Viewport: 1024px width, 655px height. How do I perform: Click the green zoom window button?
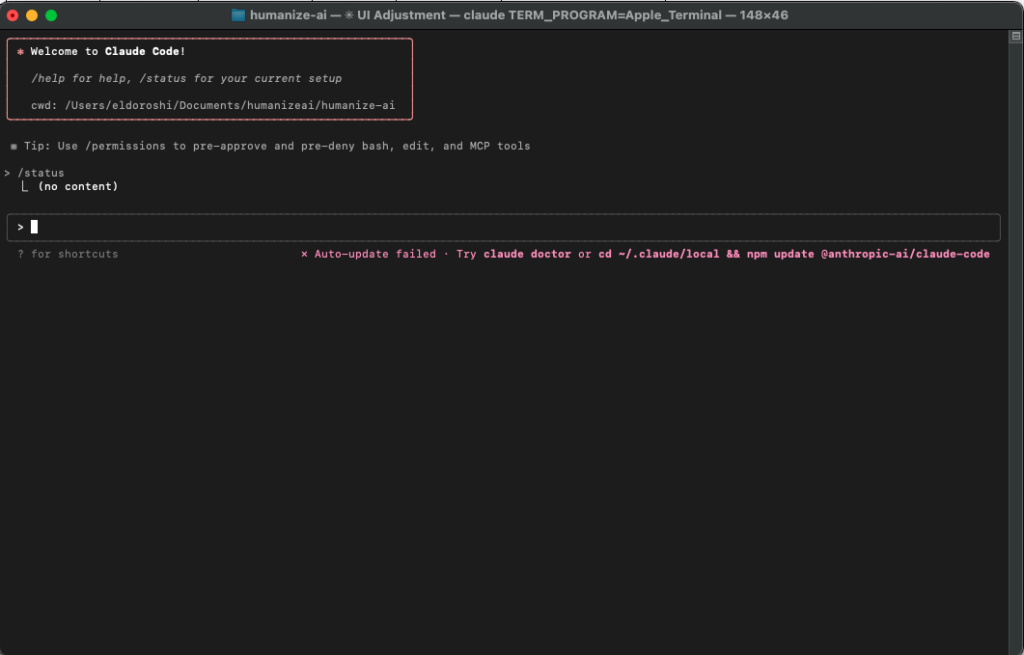click(x=51, y=16)
